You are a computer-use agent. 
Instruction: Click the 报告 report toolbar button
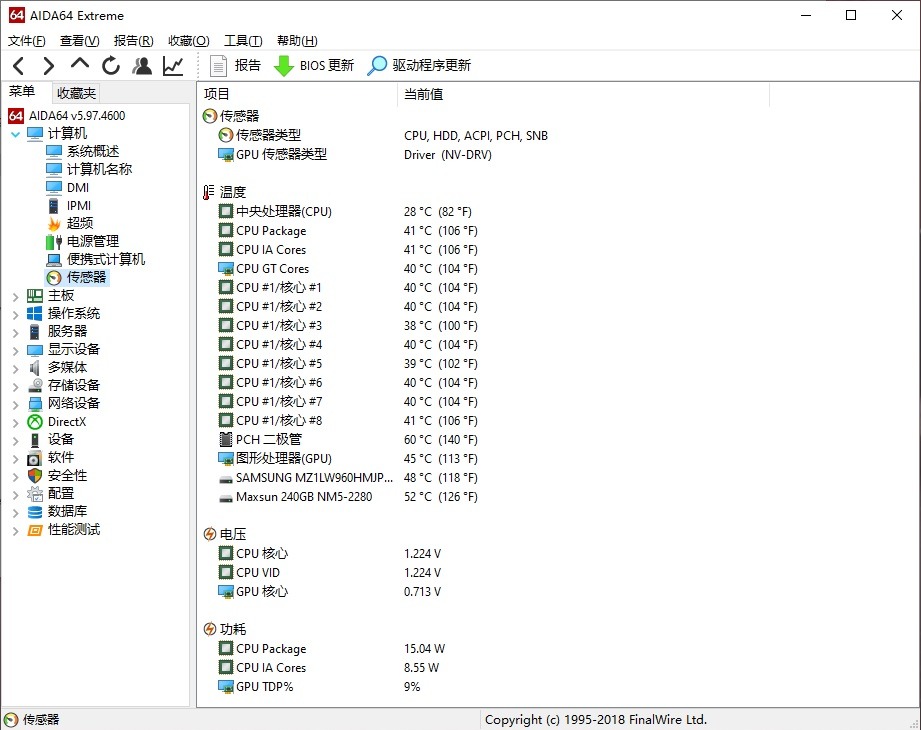(235, 66)
